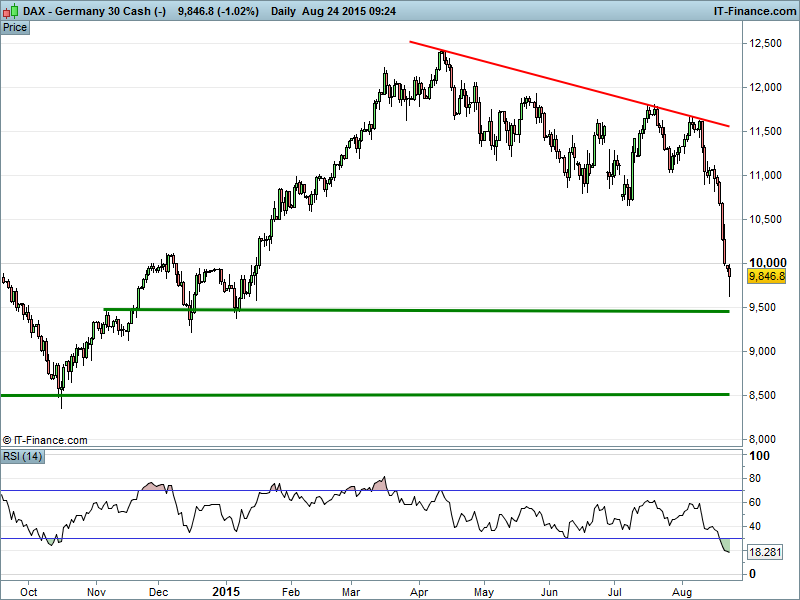
Task: Click the Oct label on time axis
Action: click(29, 590)
